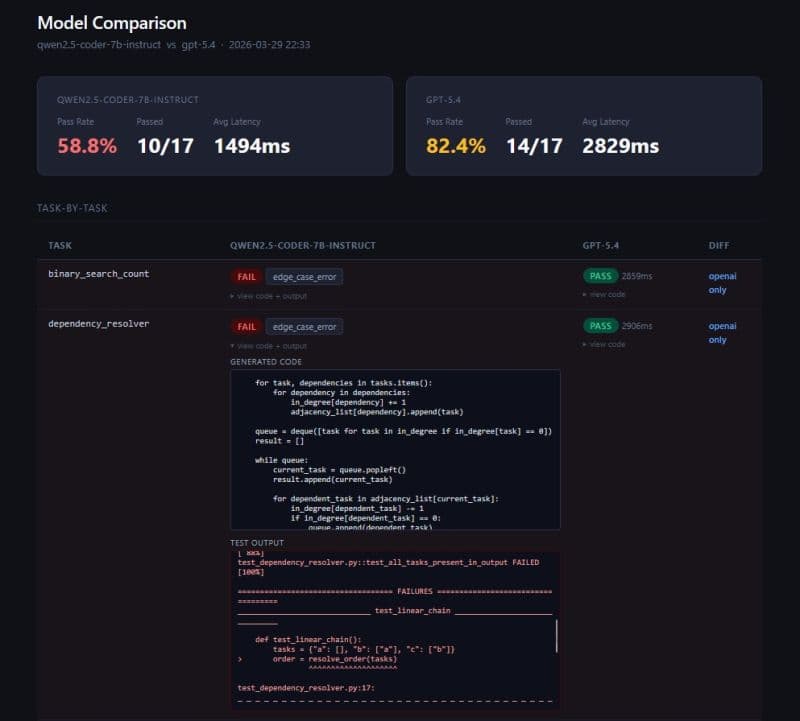Click the TASK-BY-TASK section header
This screenshot has height=721, width=800.
[73, 208]
